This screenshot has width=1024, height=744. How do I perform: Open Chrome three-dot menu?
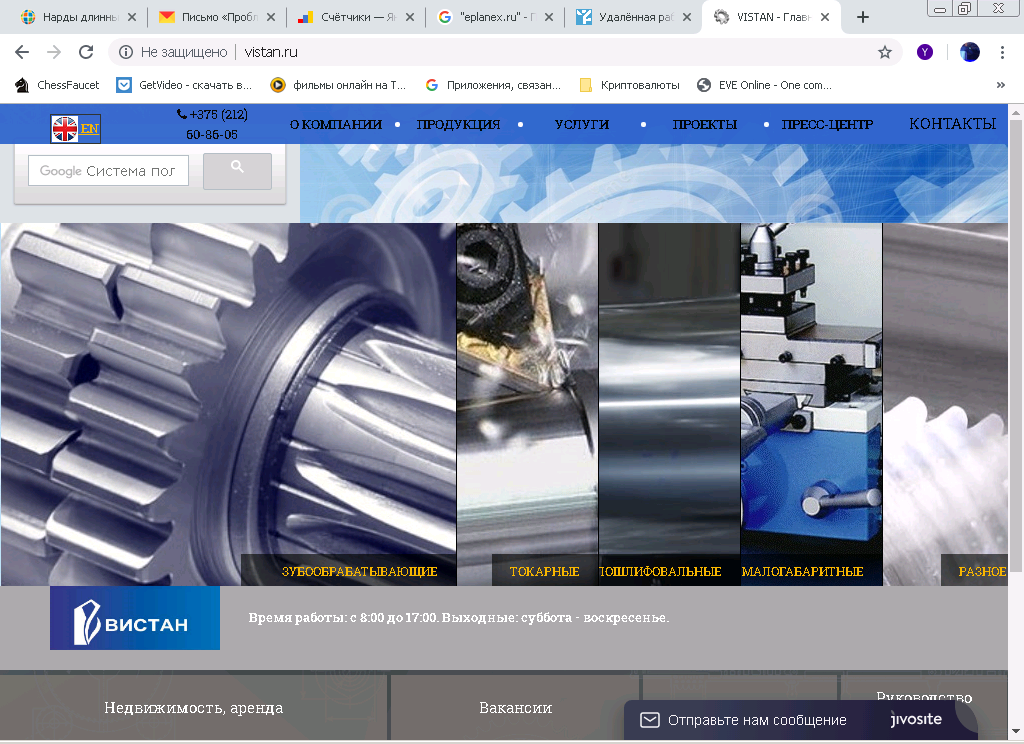[1002, 52]
